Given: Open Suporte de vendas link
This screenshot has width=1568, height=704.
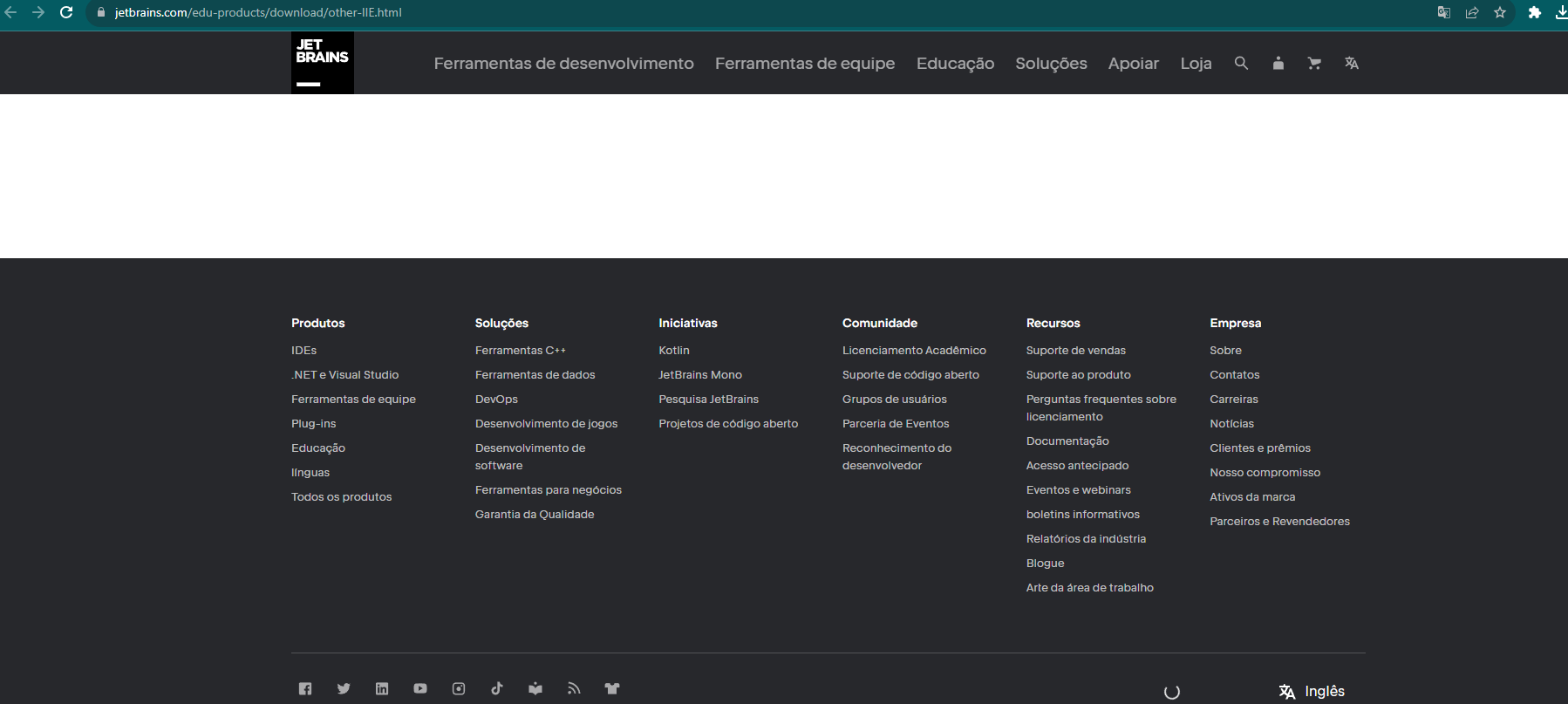Looking at the screenshot, I should click(x=1075, y=350).
